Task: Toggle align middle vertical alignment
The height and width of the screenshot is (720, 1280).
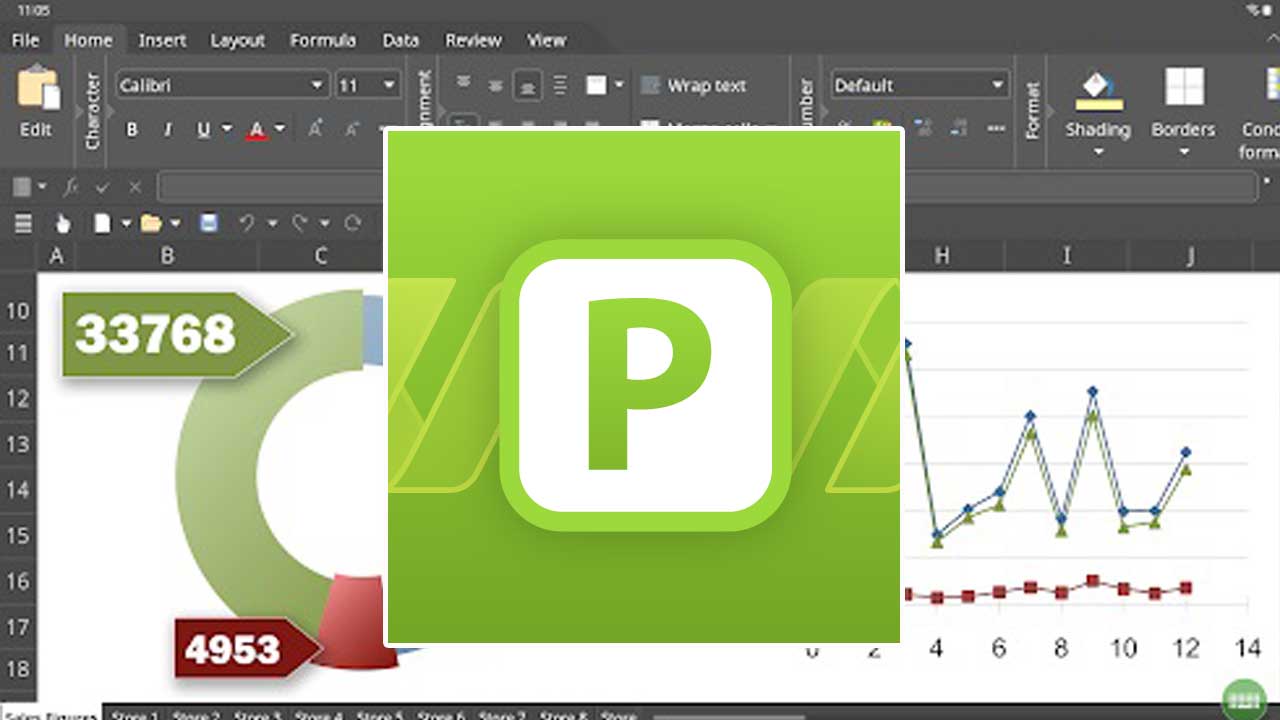Action: 495,86
